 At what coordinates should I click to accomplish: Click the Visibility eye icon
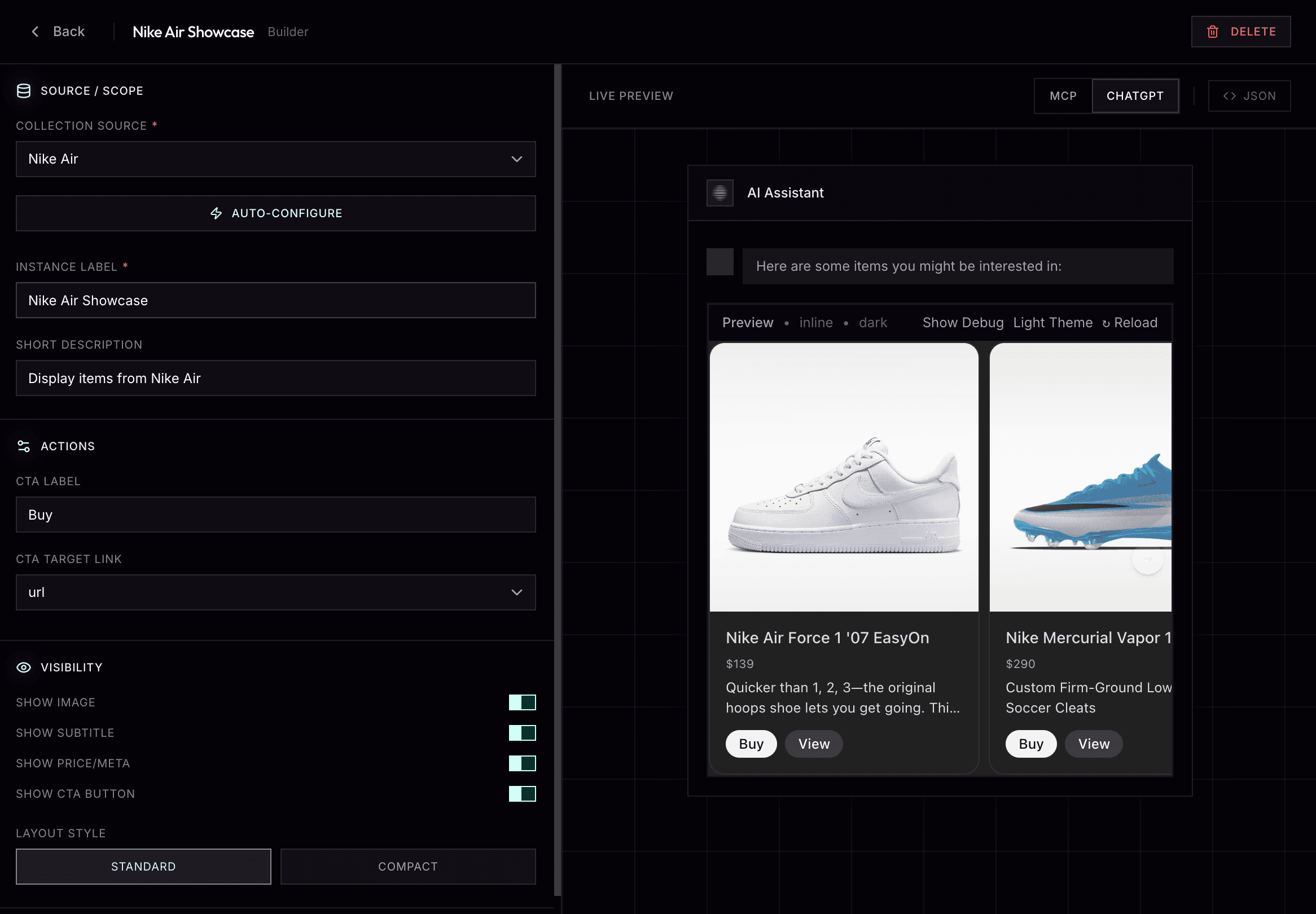tap(24, 667)
